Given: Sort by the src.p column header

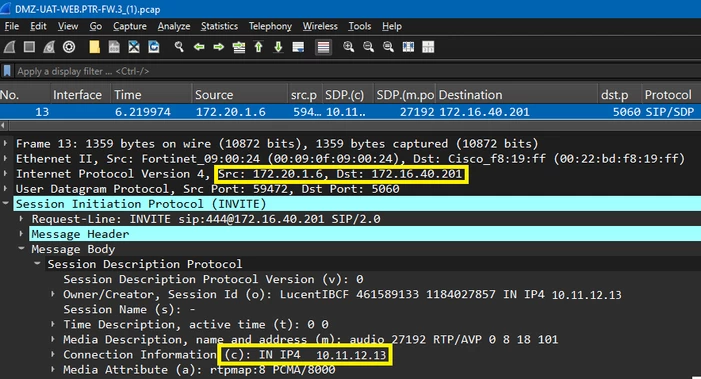Looking at the screenshot, I should [x=304, y=95].
